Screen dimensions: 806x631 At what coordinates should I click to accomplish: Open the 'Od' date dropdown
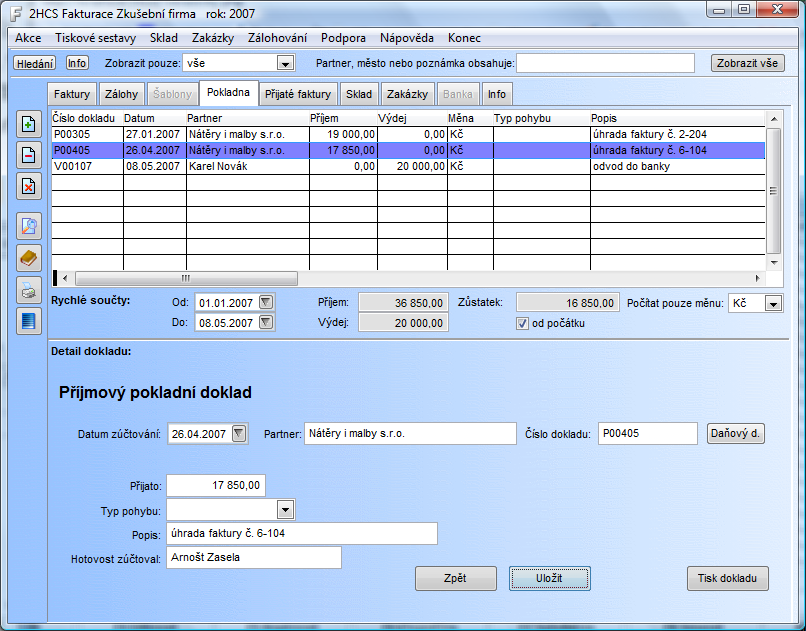pos(265,302)
